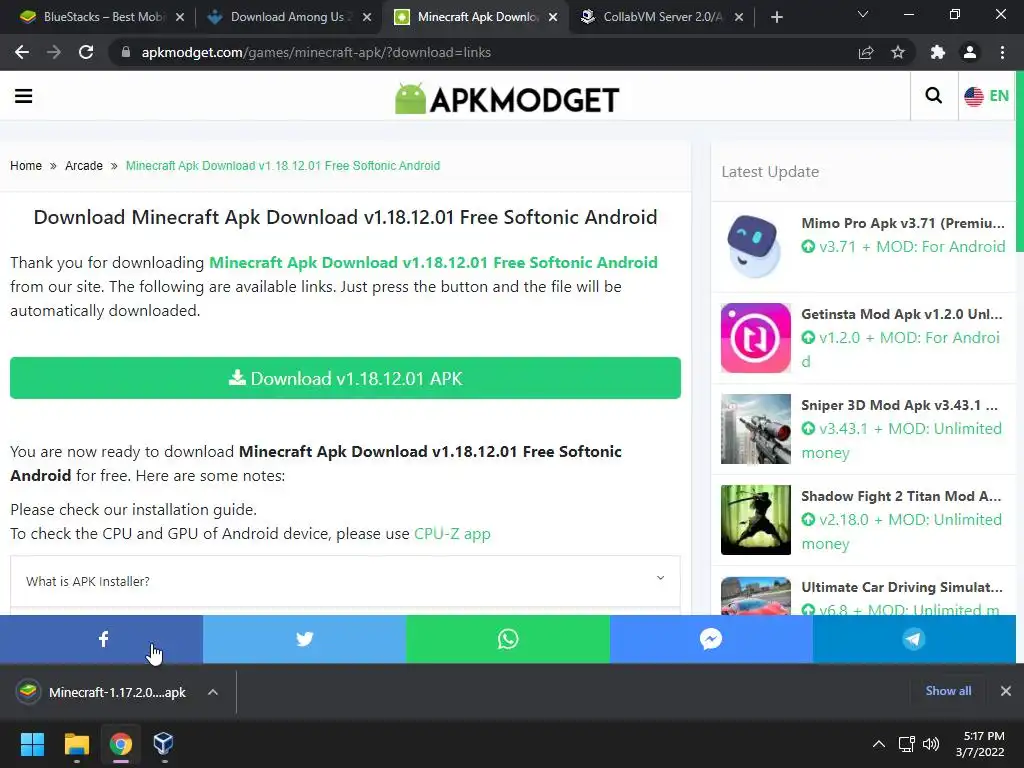Close the downloads bar

coord(1006,691)
